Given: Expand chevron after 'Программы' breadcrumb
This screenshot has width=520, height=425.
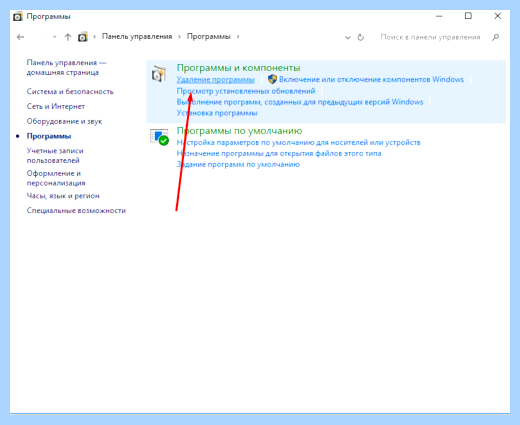Looking at the screenshot, I should tap(238, 37).
